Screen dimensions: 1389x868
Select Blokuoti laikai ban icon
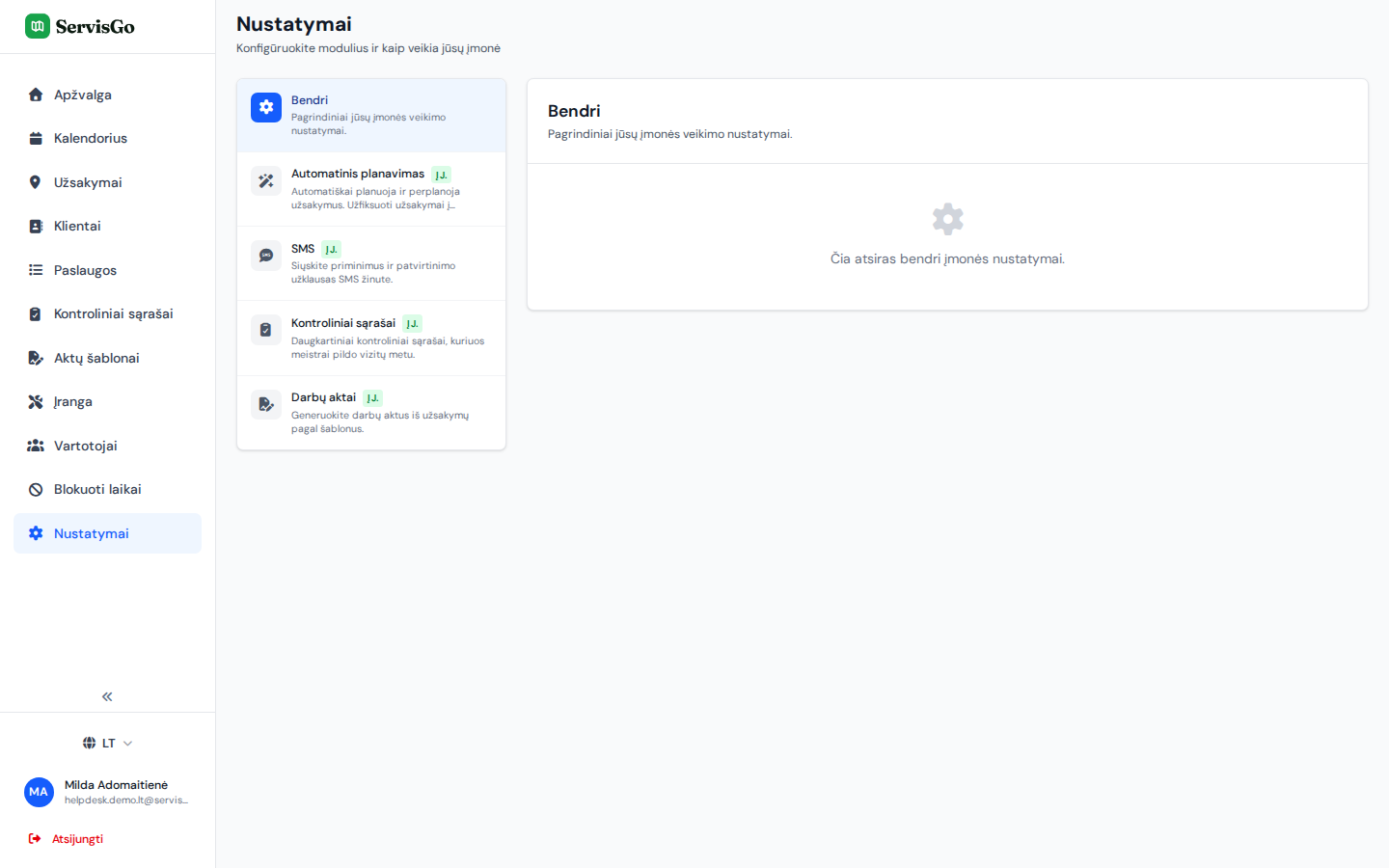pyautogui.click(x=36, y=489)
